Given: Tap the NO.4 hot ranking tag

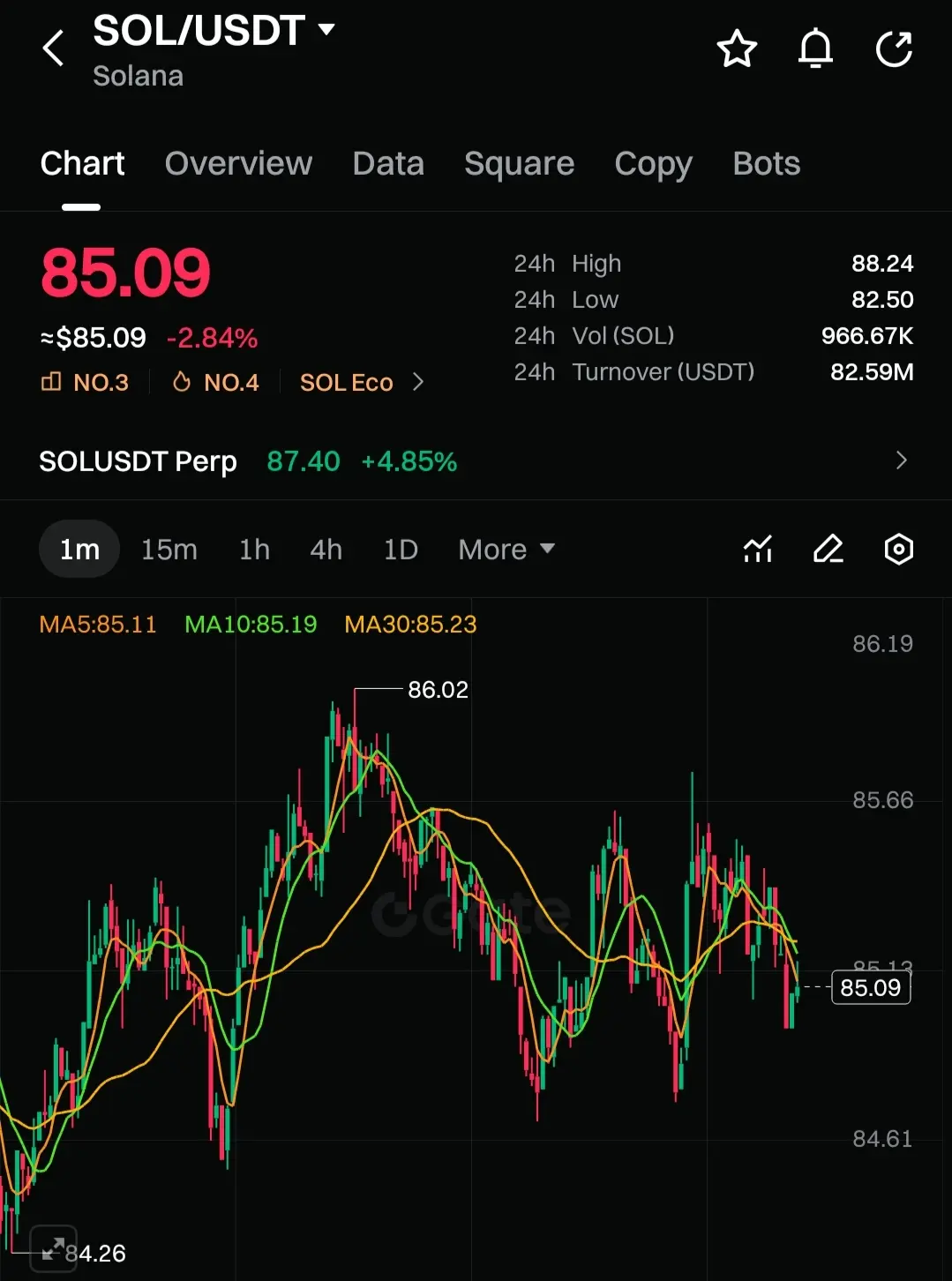Looking at the screenshot, I should pyautogui.click(x=215, y=382).
